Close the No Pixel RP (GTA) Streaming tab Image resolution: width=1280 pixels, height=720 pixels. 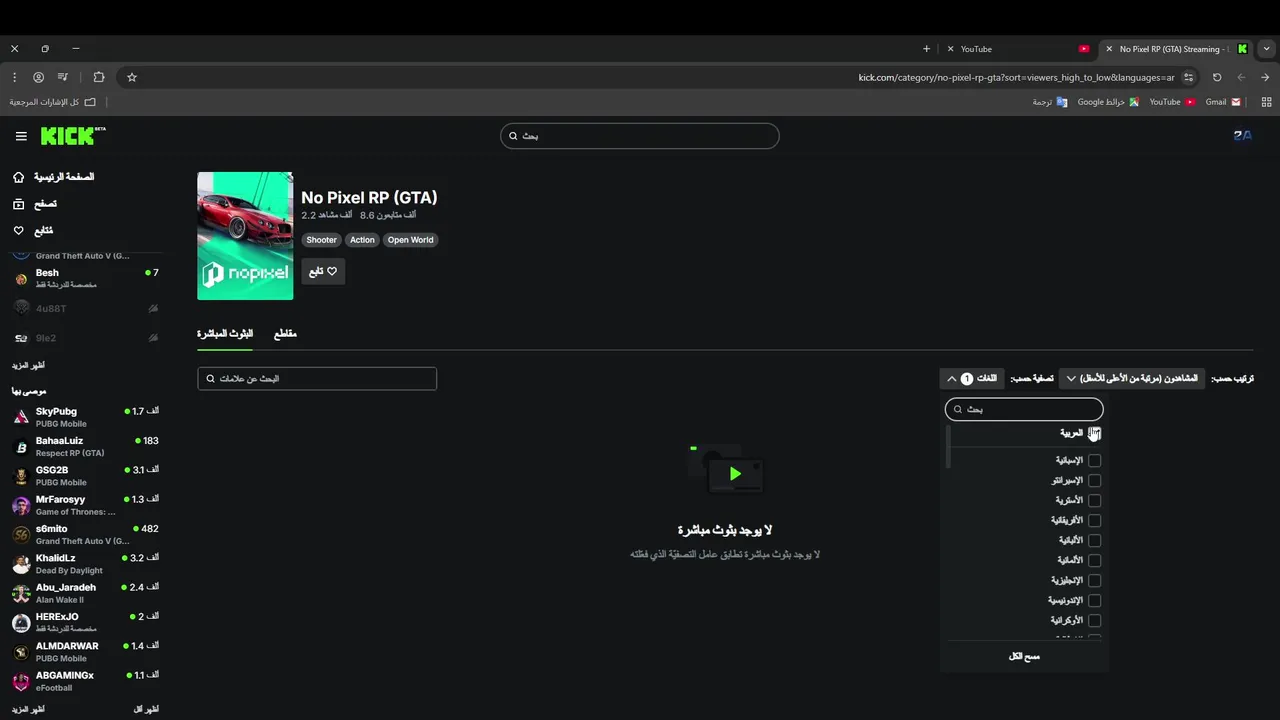(1109, 48)
